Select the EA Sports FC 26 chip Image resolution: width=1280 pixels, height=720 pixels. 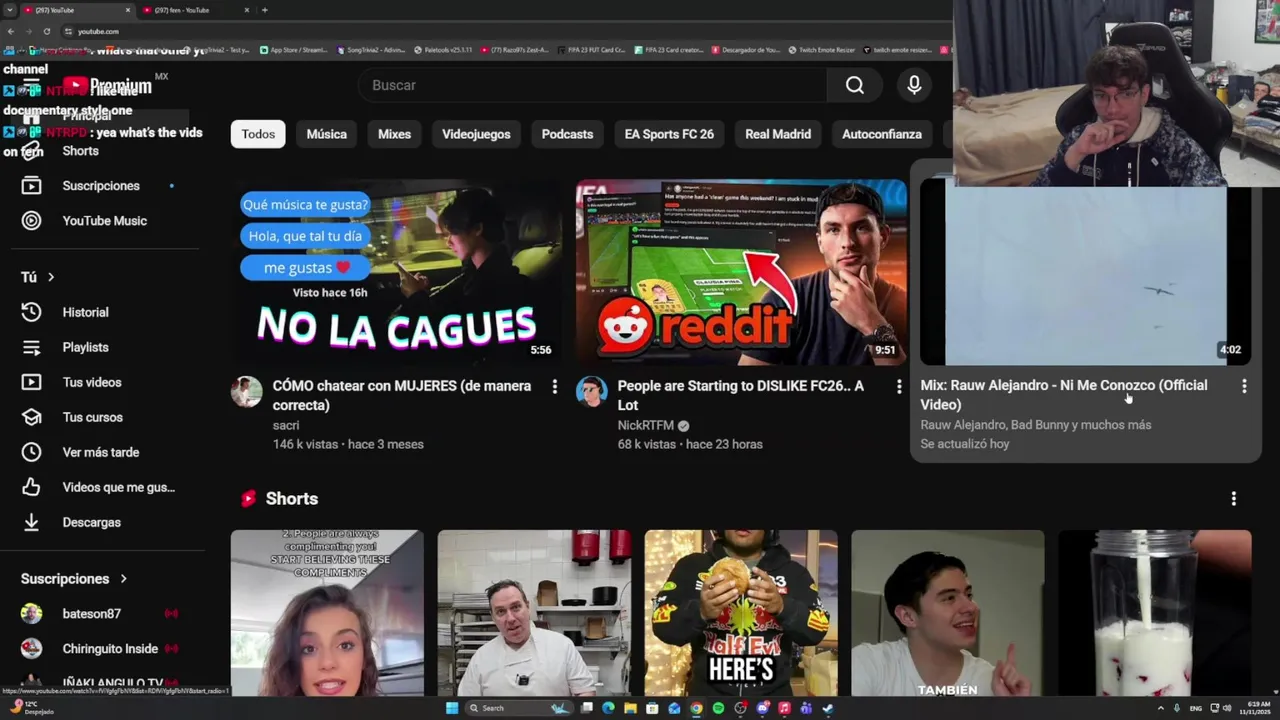(x=669, y=134)
